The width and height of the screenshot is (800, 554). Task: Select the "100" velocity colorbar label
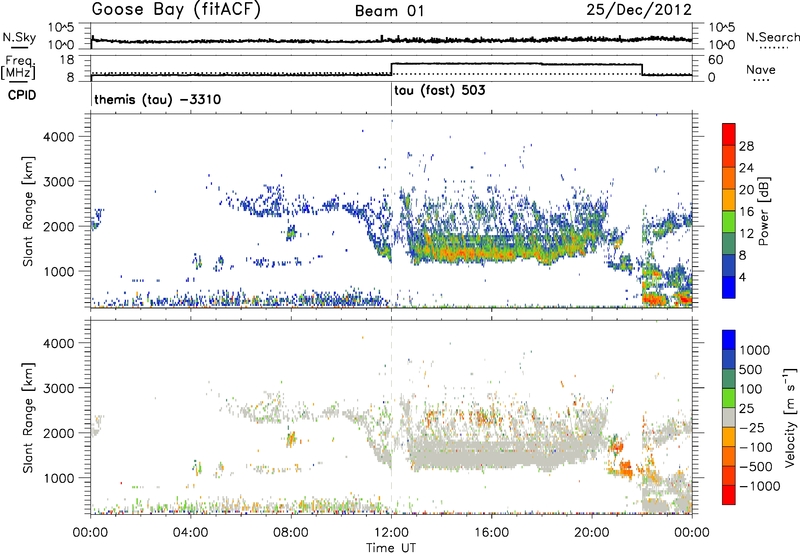pyautogui.click(x=751, y=389)
